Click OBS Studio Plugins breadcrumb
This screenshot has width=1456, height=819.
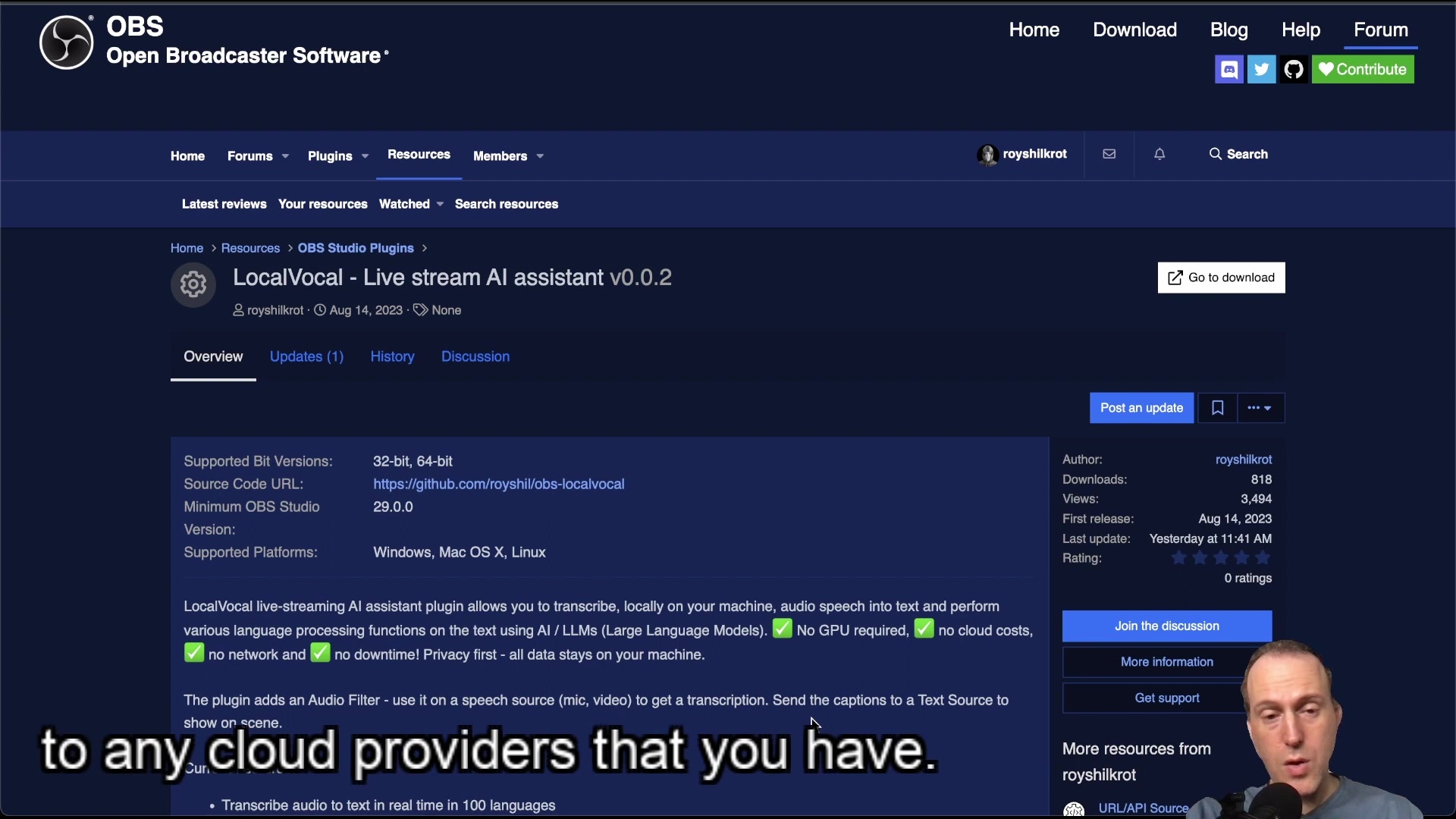click(356, 249)
